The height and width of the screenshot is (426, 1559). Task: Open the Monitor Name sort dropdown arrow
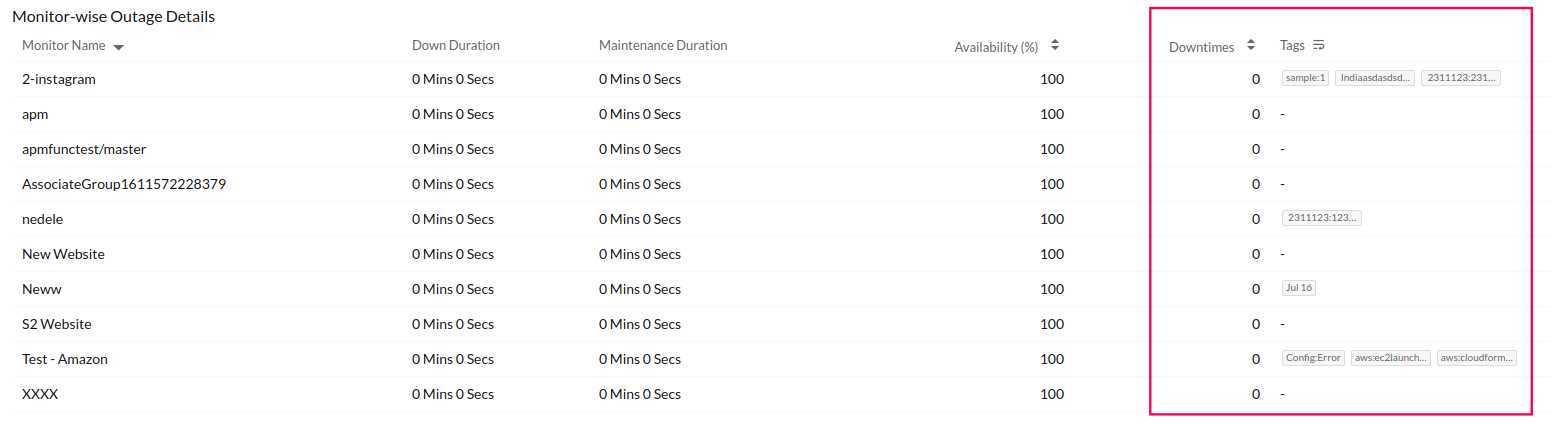tap(118, 47)
